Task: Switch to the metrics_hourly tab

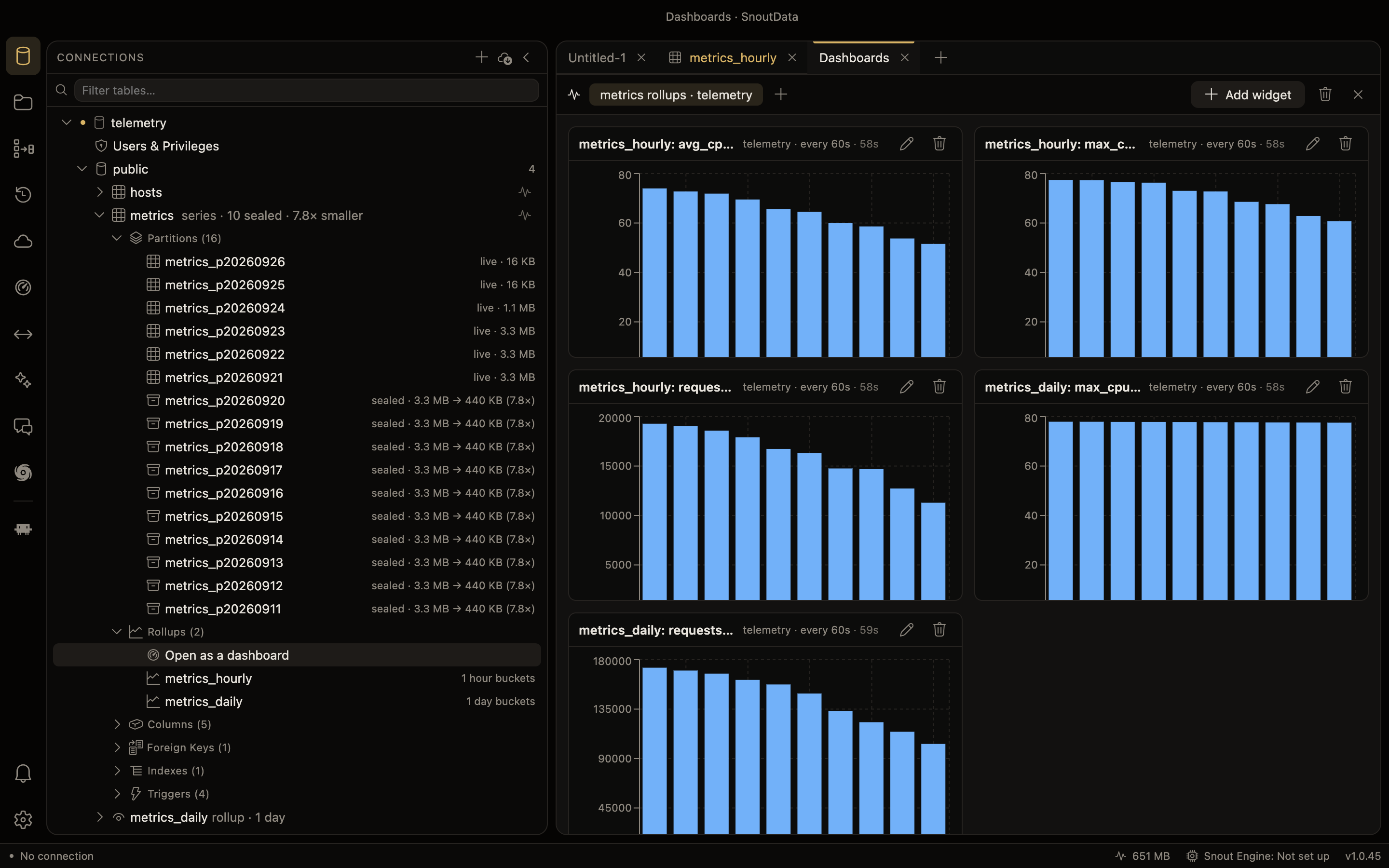Action: pos(733,58)
